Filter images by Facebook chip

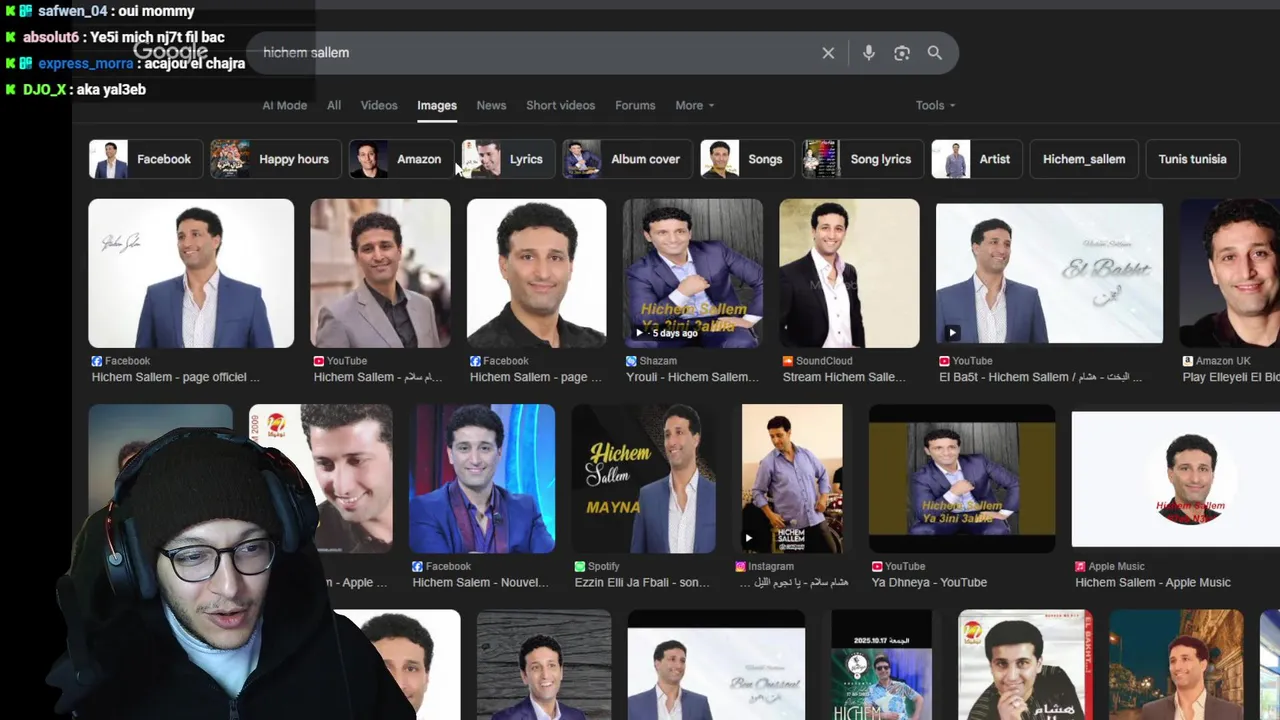click(146, 159)
